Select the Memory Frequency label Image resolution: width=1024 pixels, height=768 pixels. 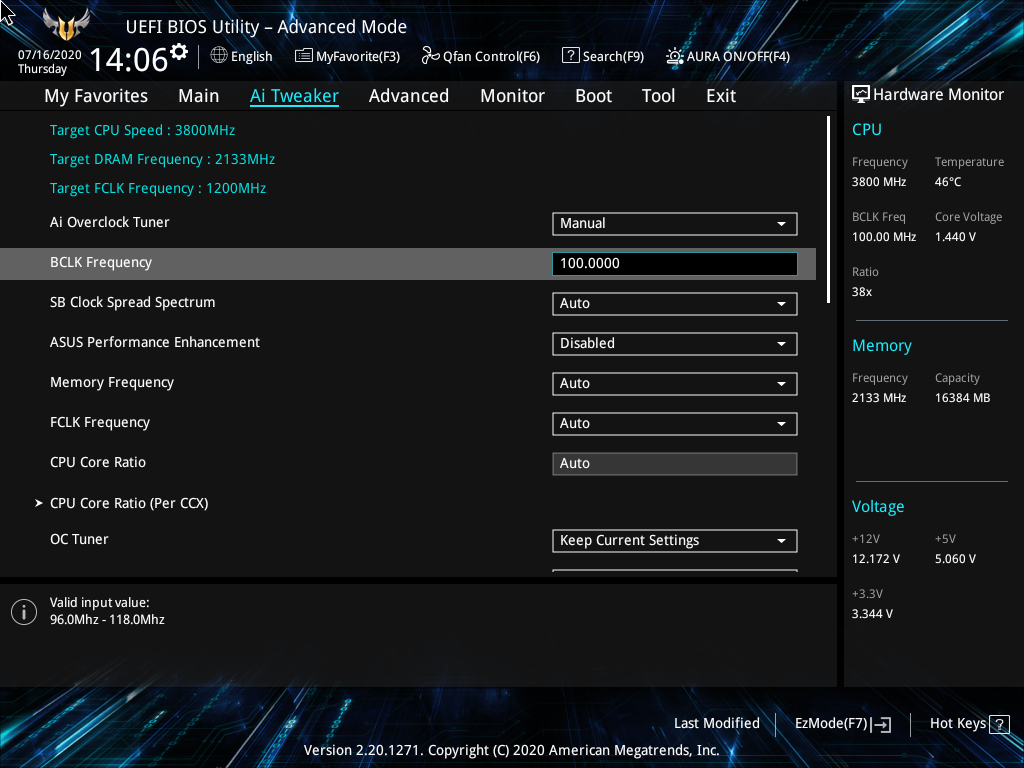pos(112,383)
